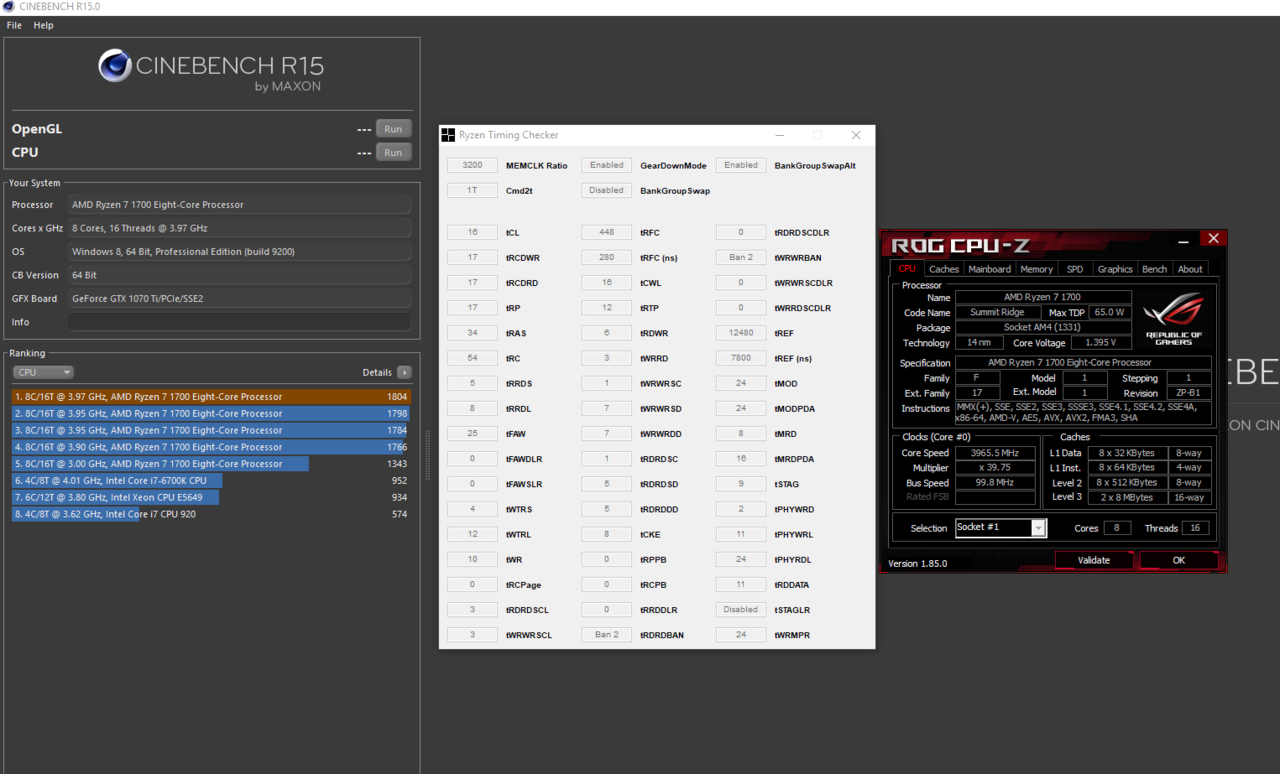1280x774 pixels.
Task: Open the CPU ranking dropdown
Action: pyautogui.click(x=43, y=372)
